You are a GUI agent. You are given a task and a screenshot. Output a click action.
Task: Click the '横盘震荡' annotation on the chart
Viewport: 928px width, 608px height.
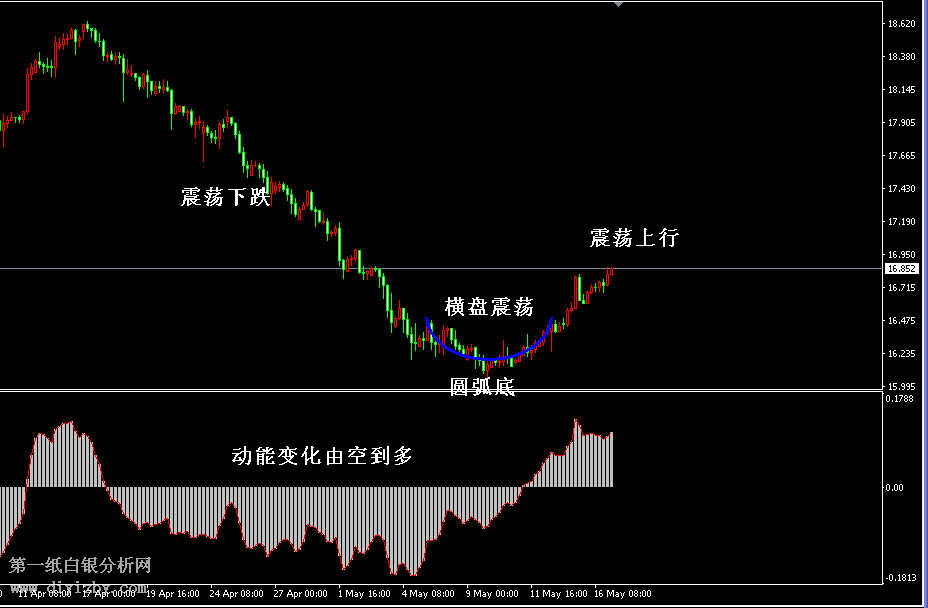point(489,307)
